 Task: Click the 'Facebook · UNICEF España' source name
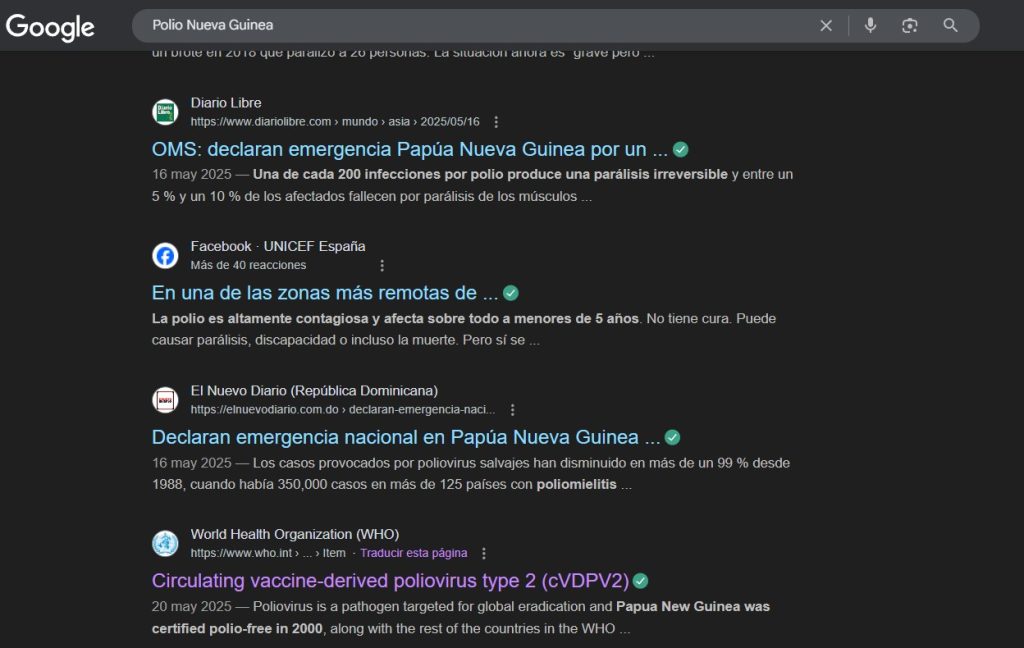278,247
